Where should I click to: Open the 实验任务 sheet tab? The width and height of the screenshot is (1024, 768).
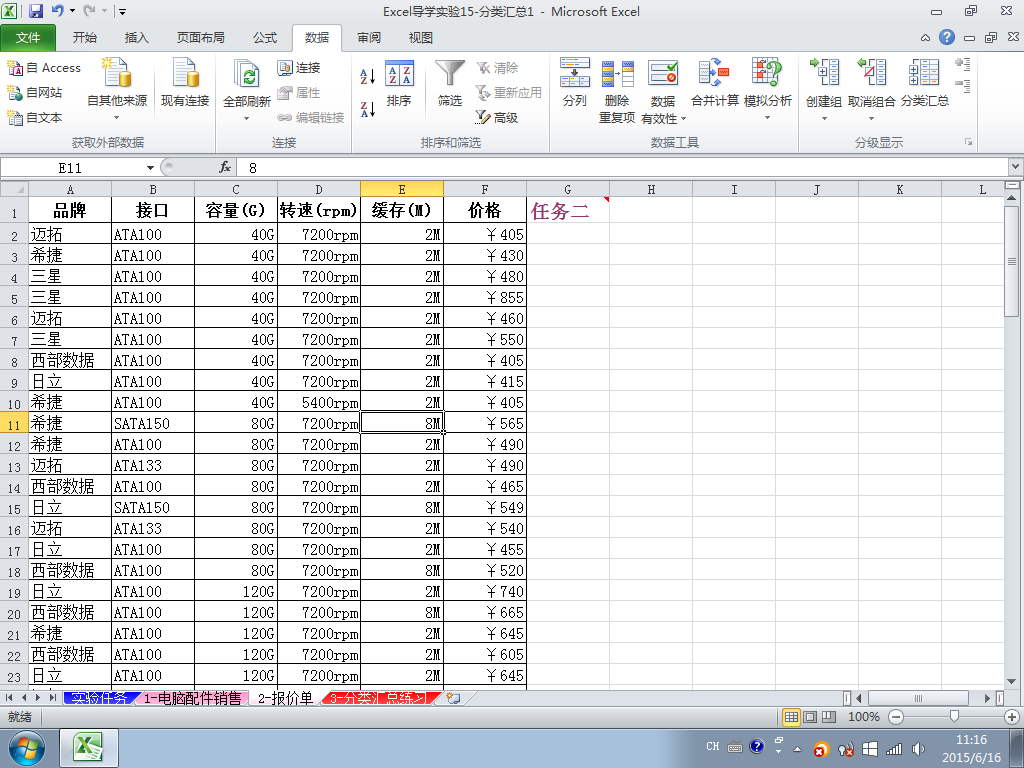click(x=99, y=699)
